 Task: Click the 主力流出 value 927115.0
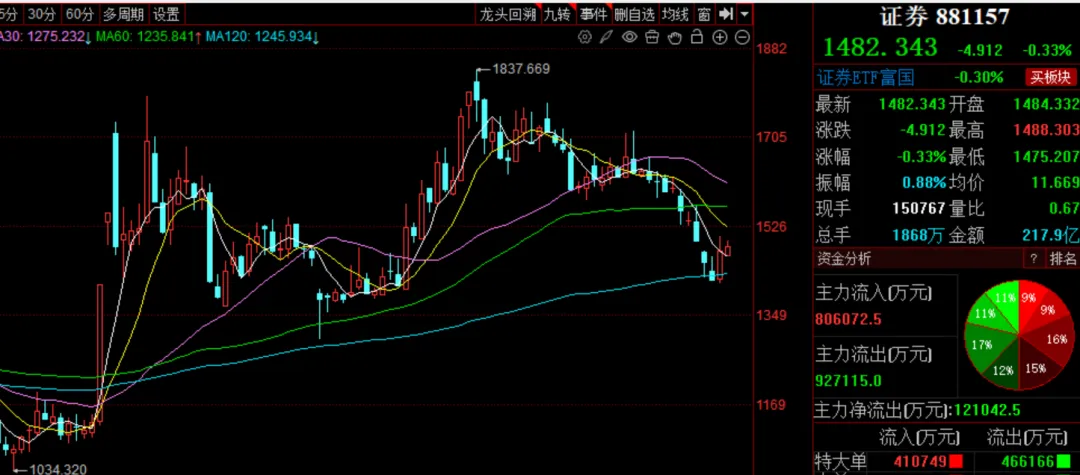(849, 380)
